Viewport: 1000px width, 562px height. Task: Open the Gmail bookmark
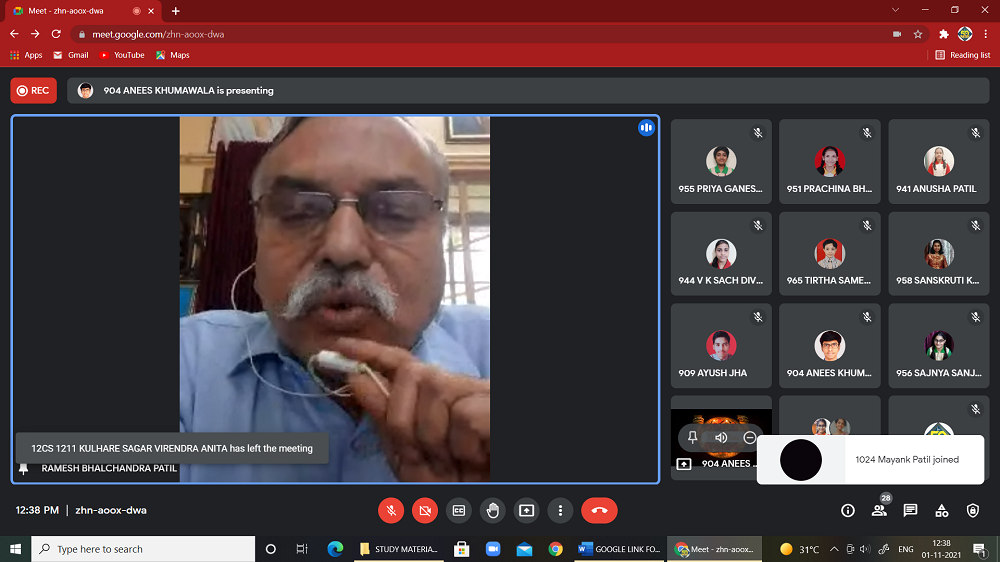71,55
